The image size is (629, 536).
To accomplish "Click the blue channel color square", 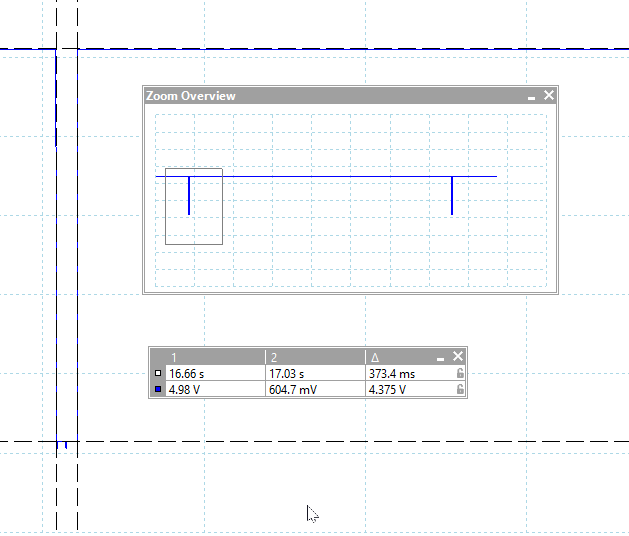I will [157, 389].
